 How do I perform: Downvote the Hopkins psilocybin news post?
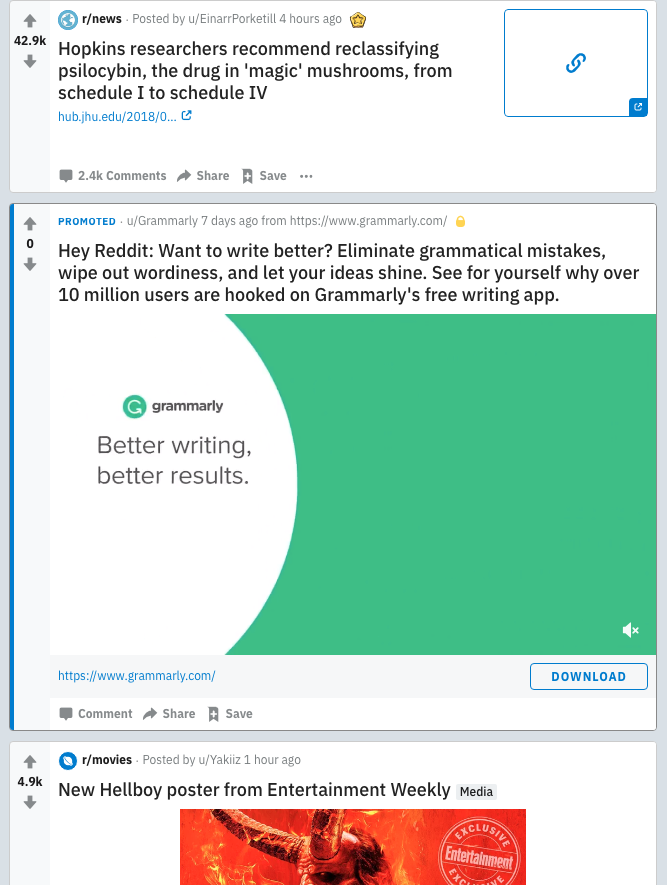click(30, 61)
